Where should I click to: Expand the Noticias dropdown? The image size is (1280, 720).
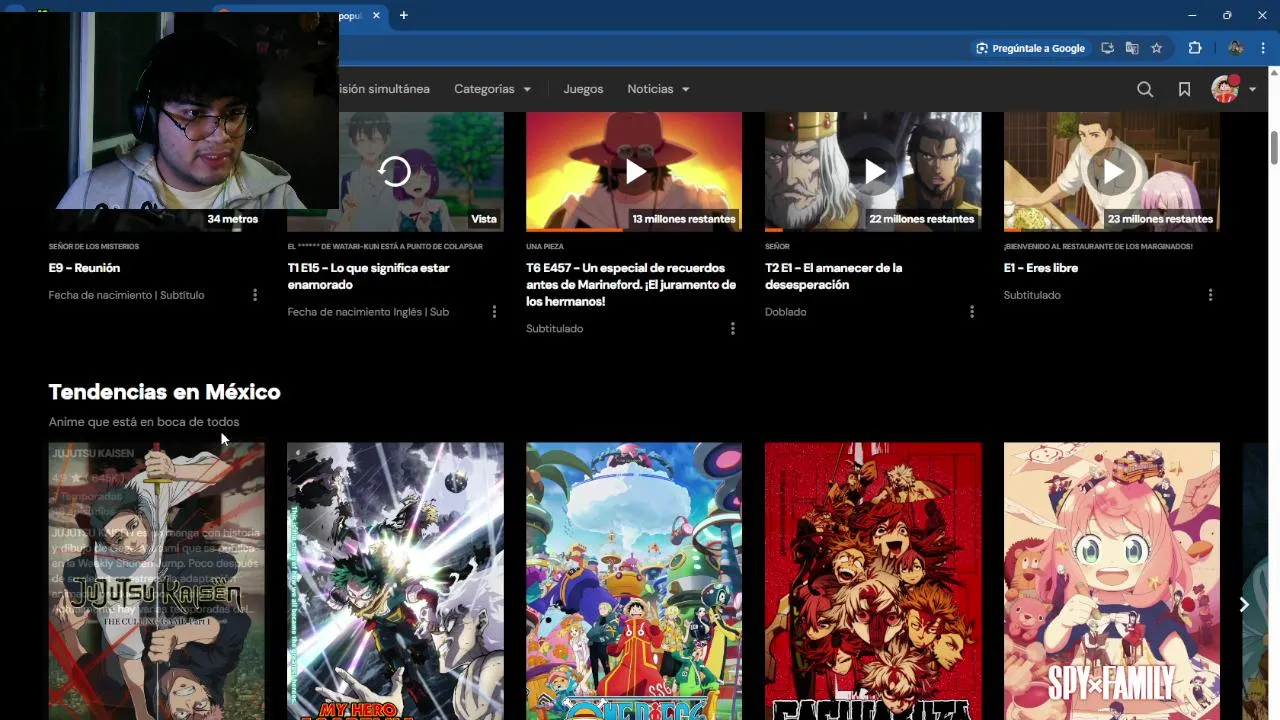(659, 89)
